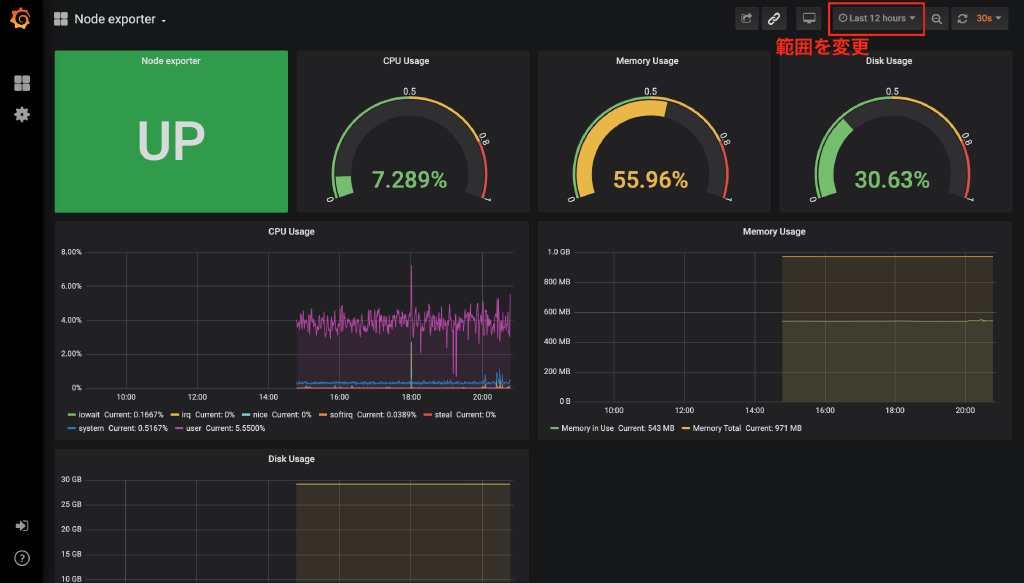This screenshot has height=583, width=1024.
Task: Open the Help question mark icon
Action: point(21,558)
